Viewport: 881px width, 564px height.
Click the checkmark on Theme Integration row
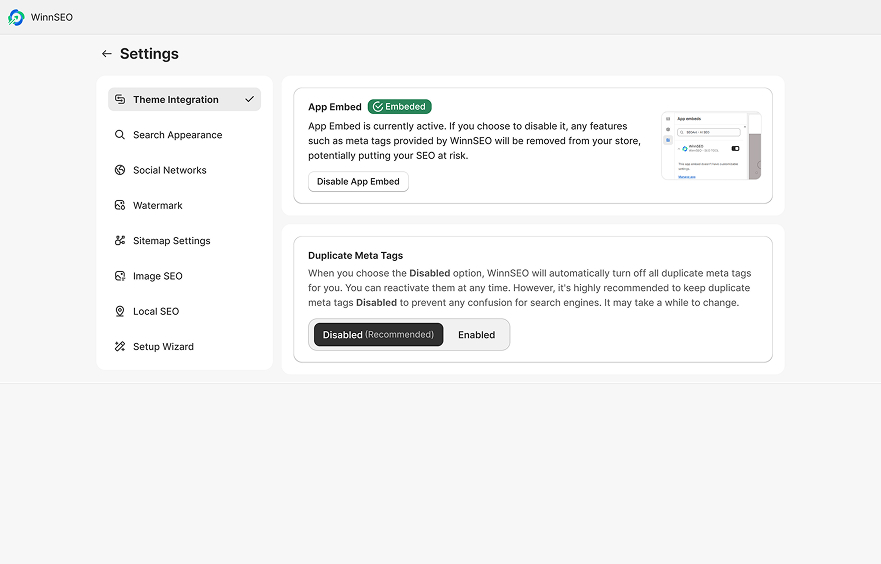tap(249, 99)
